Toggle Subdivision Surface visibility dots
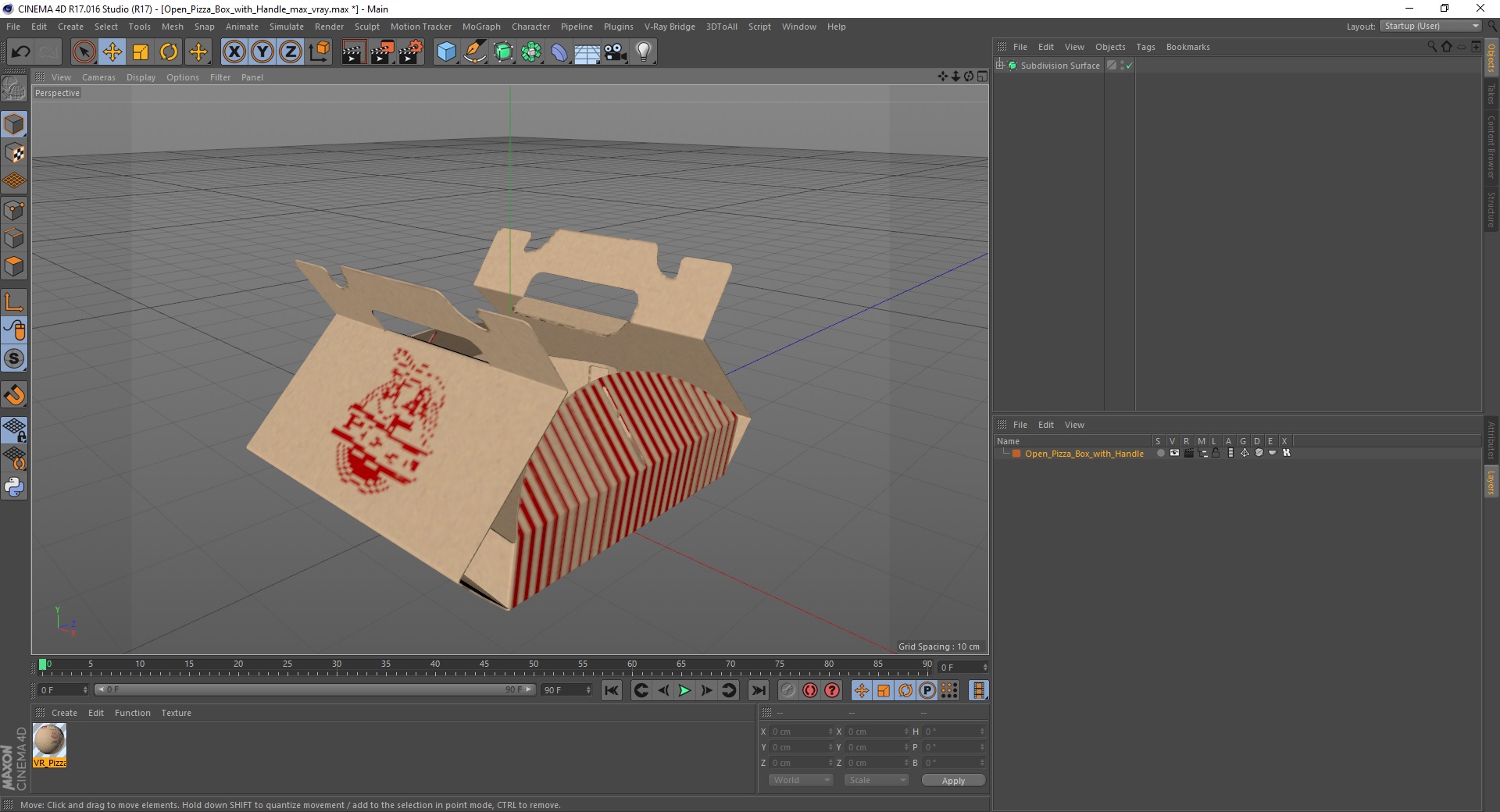This screenshot has width=1500, height=812. 1122,66
